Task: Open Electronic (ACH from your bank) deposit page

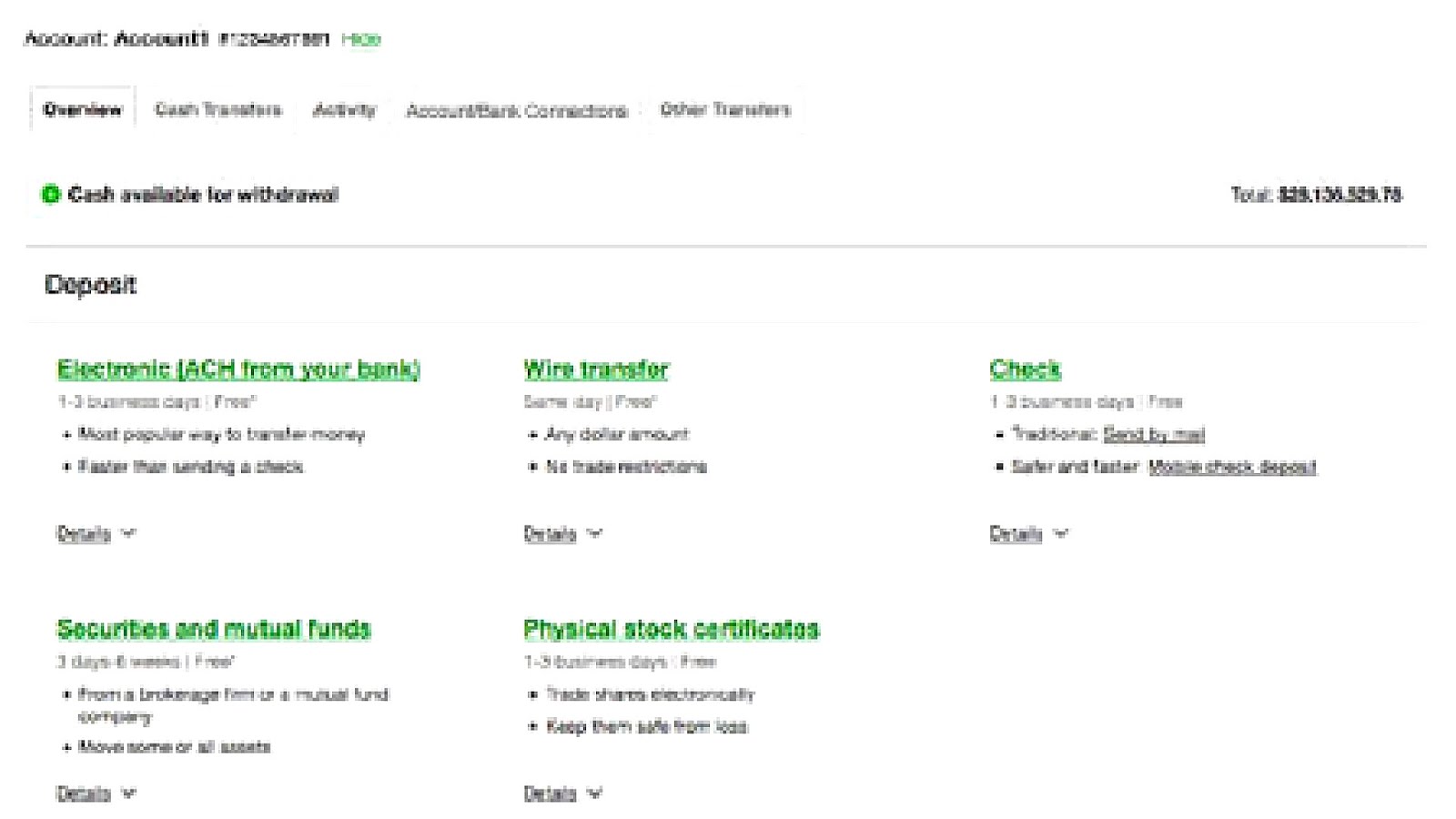Action: pos(239,369)
